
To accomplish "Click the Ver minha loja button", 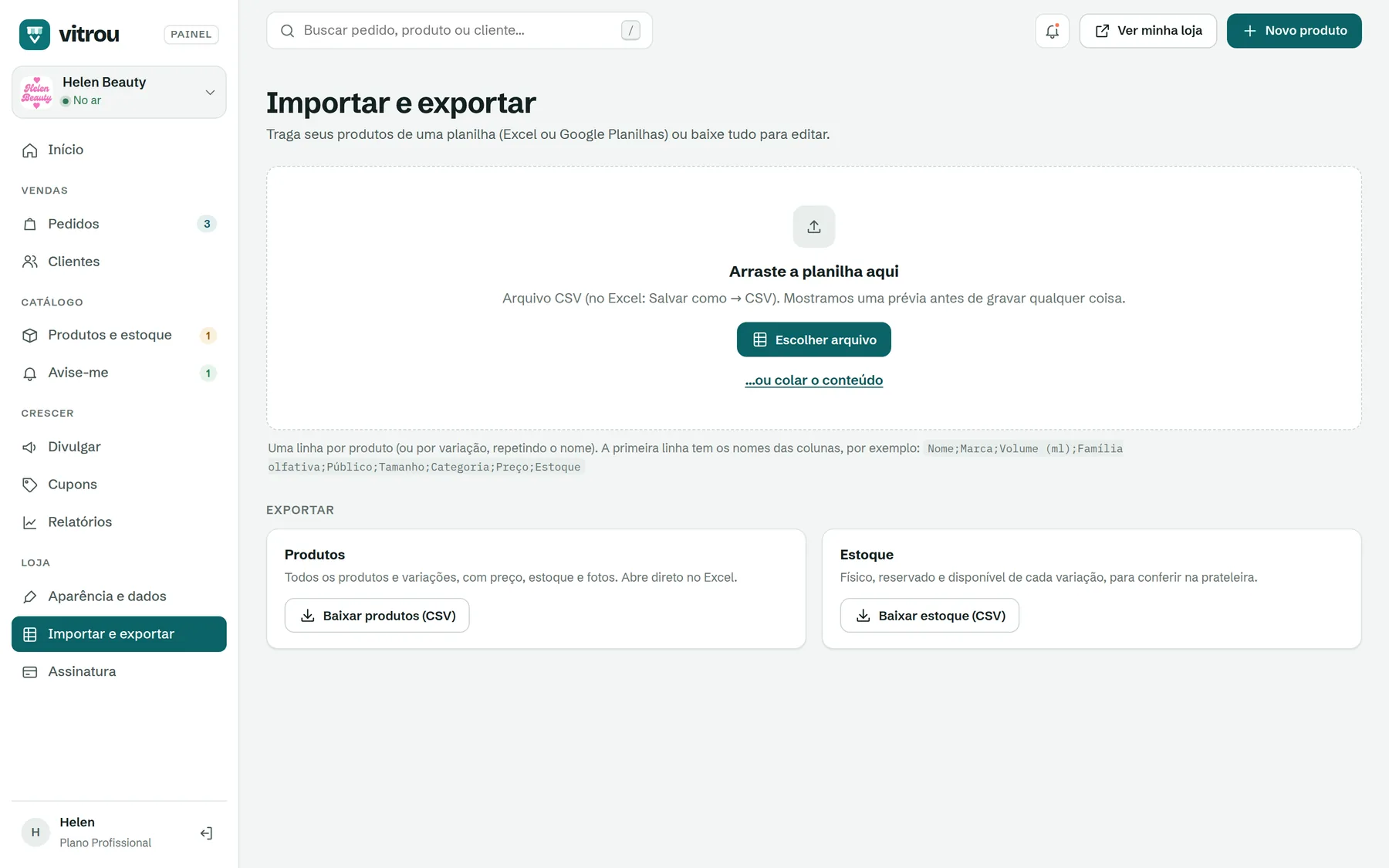I will [1148, 31].
